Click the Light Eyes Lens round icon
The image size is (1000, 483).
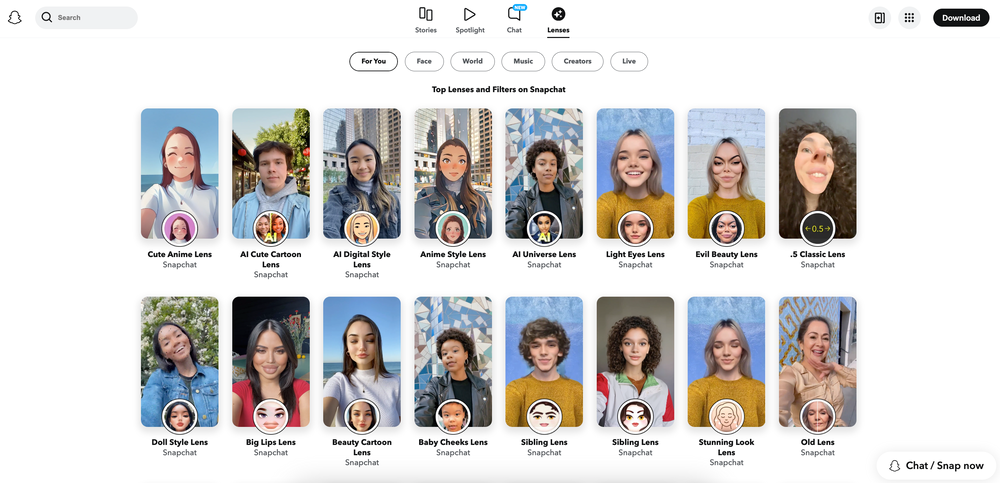click(x=635, y=228)
